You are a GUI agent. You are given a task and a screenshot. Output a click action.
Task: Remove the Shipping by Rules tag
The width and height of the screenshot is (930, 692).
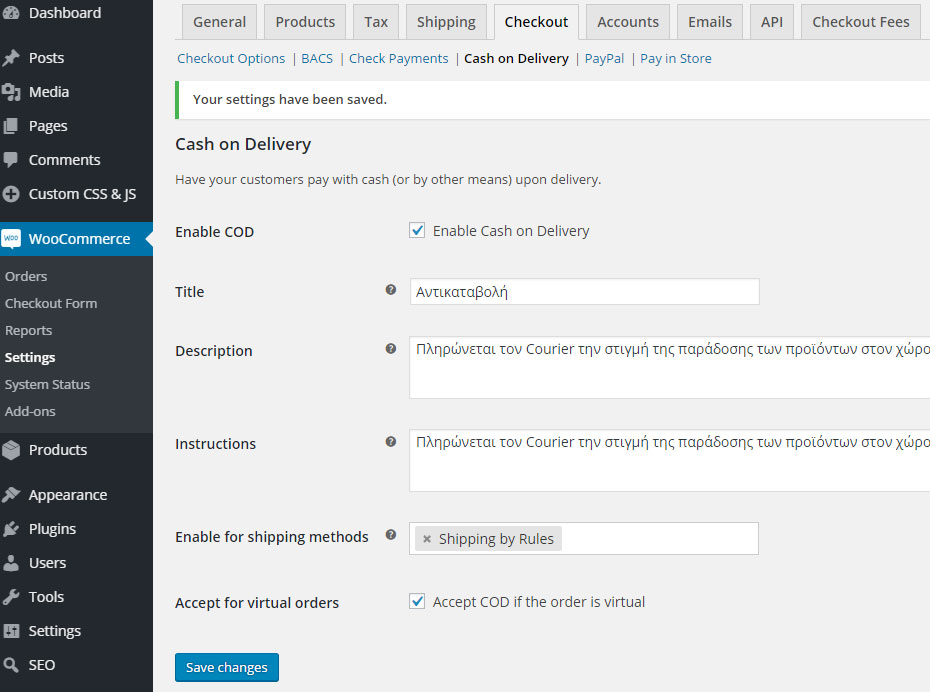pos(427,539)
